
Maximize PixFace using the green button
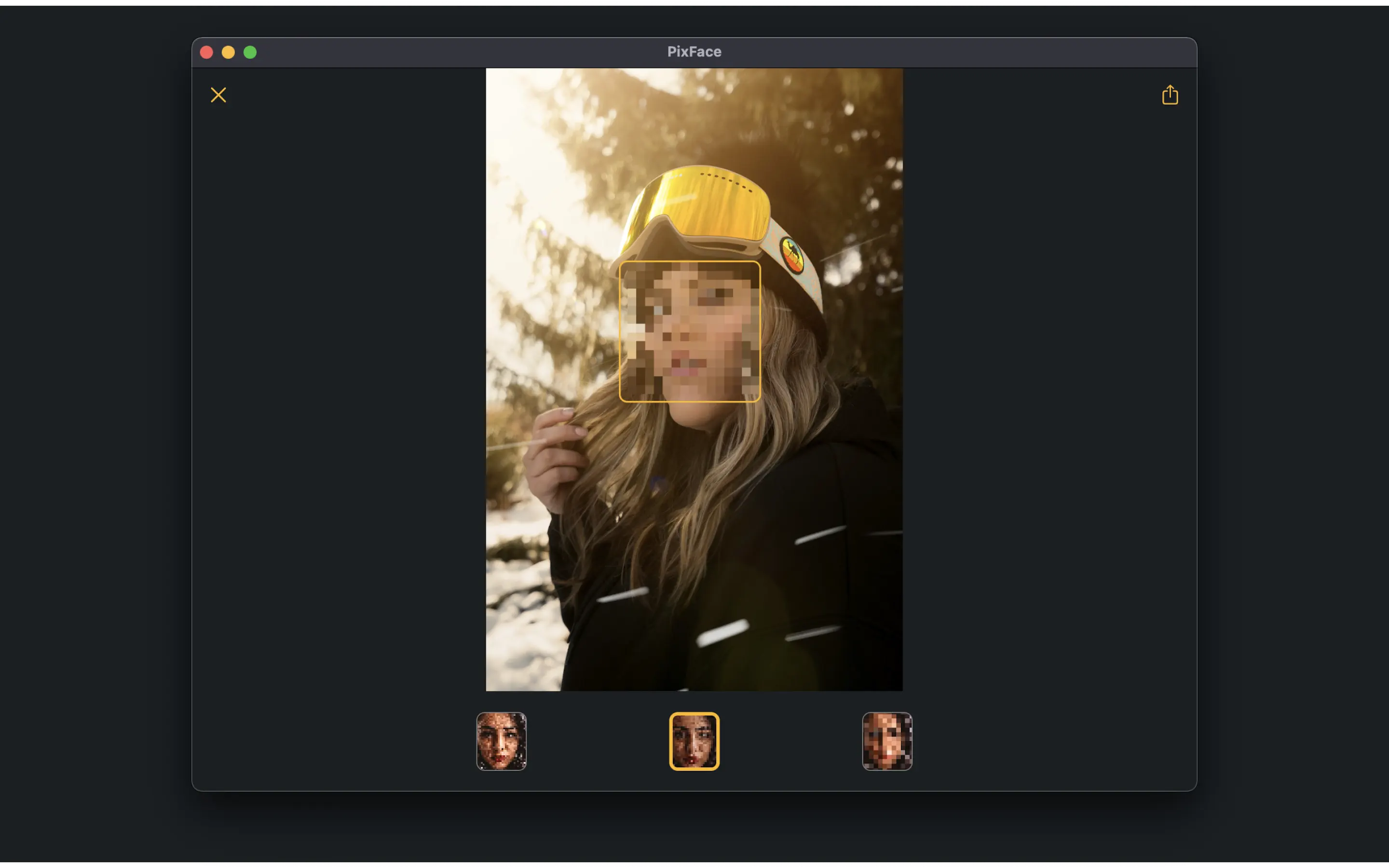[250, 52]
